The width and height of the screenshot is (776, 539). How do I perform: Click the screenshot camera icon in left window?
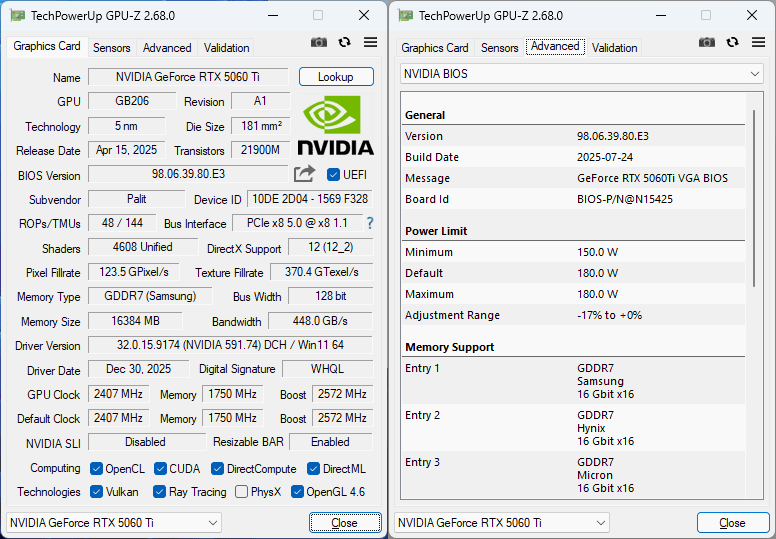click(x=319, y=43)
